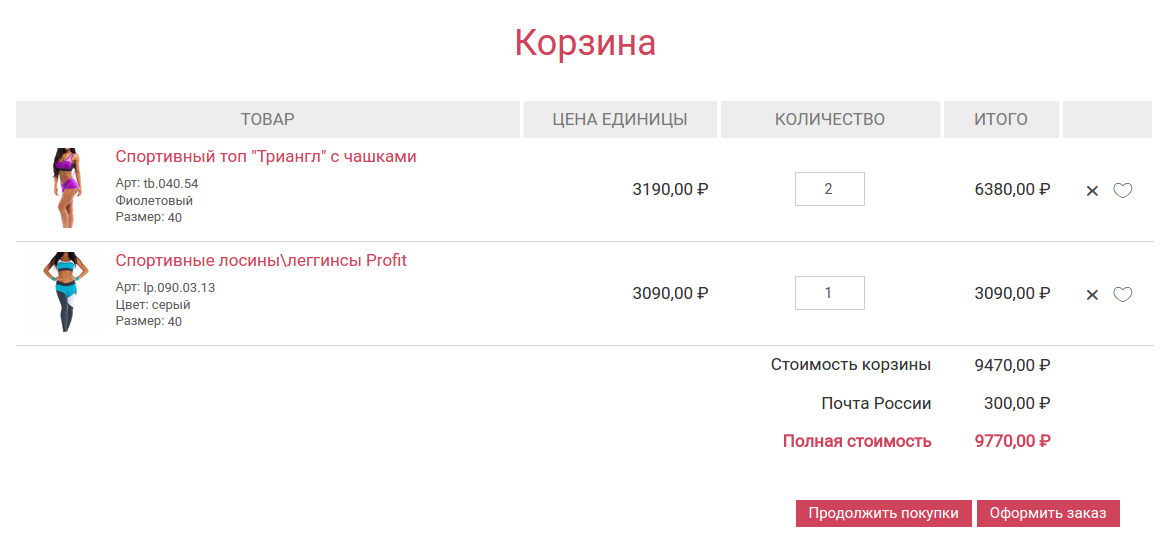
Task: Click the Полная стоимость total 9770,00 amount
Action: pos(1012,441)
